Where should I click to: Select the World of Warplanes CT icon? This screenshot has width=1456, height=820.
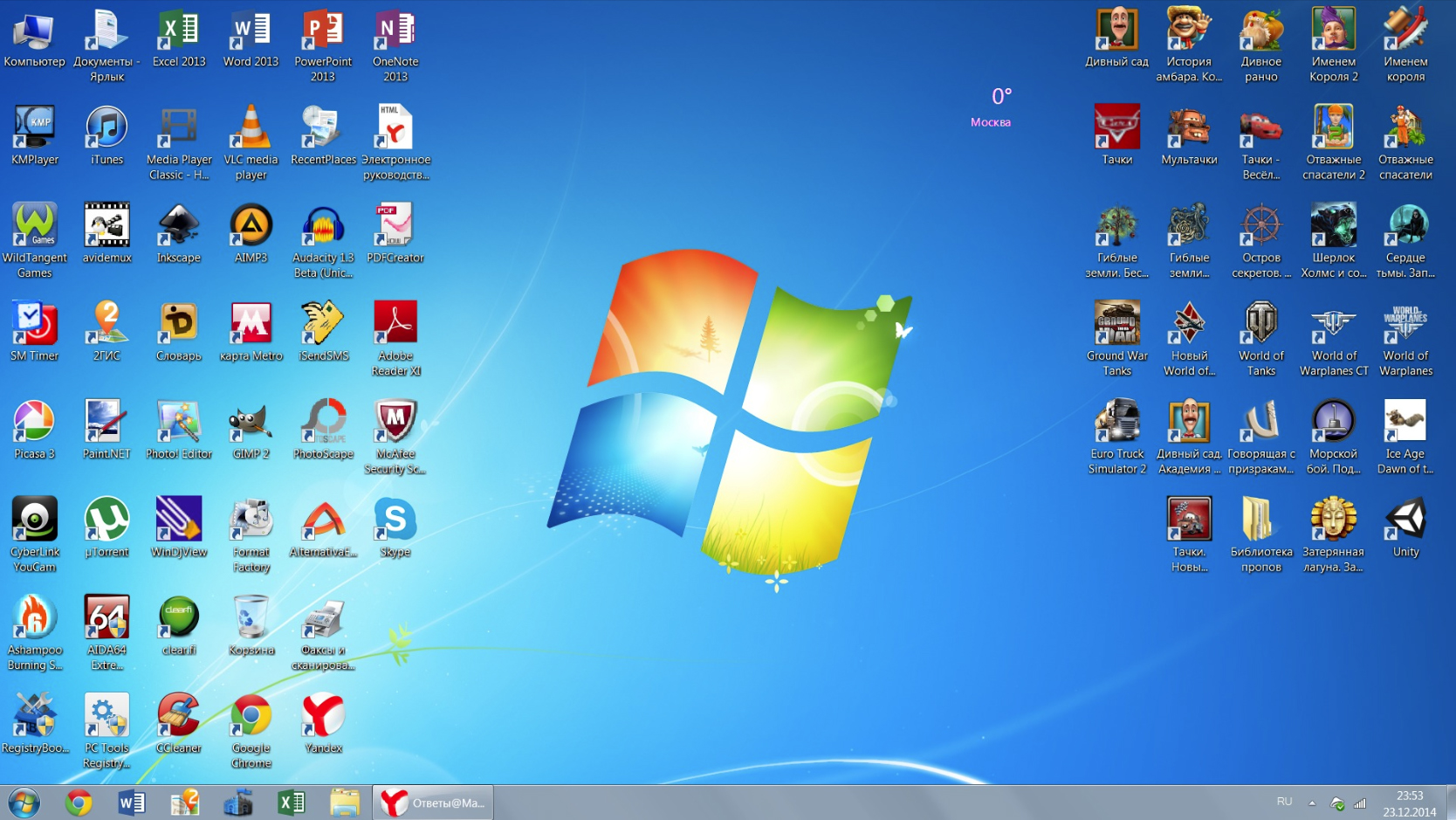[x=1333, y=340]
